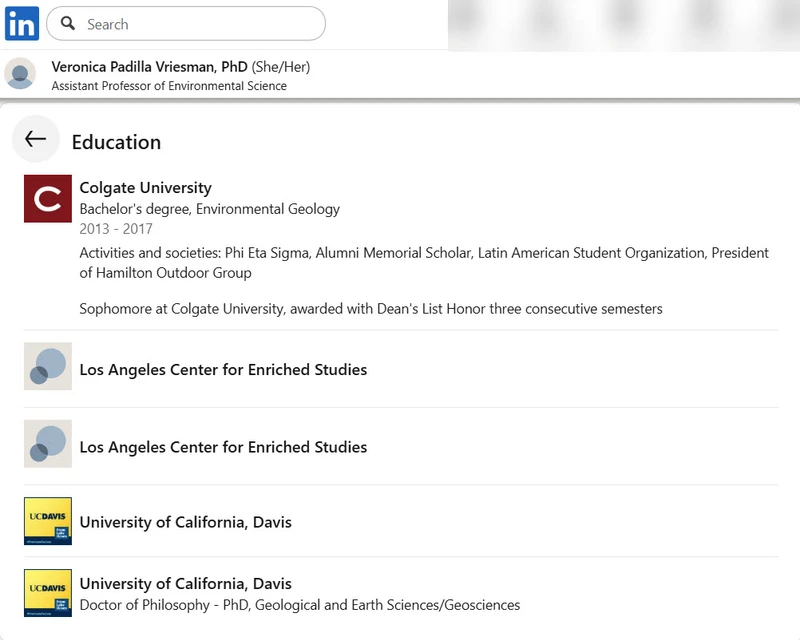Open UC Davis entry with Doctor of Philosophy
This screenshot has width=800, height=640.
[186, 583]
